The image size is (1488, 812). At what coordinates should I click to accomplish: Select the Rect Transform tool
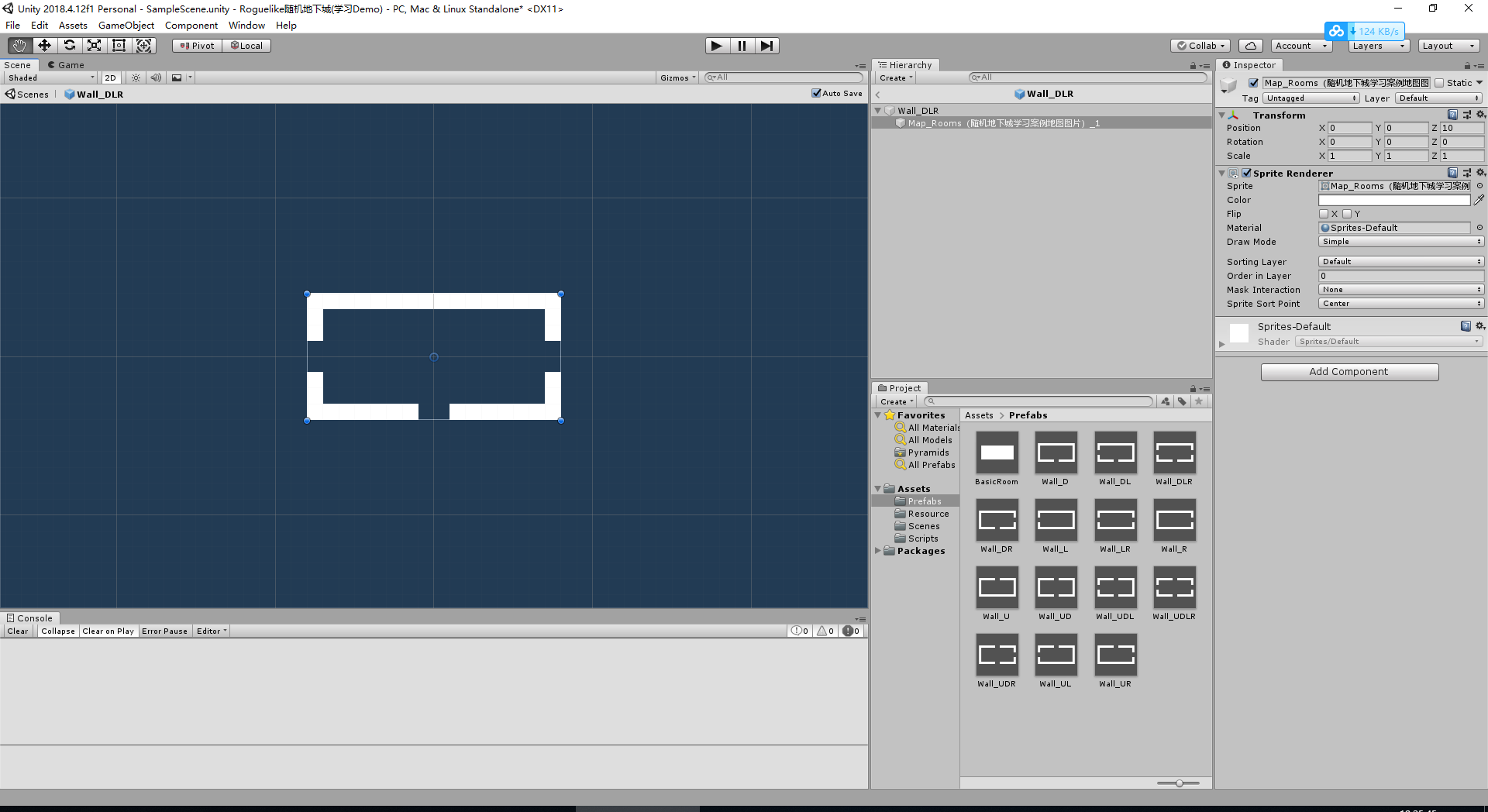point(119,45)
